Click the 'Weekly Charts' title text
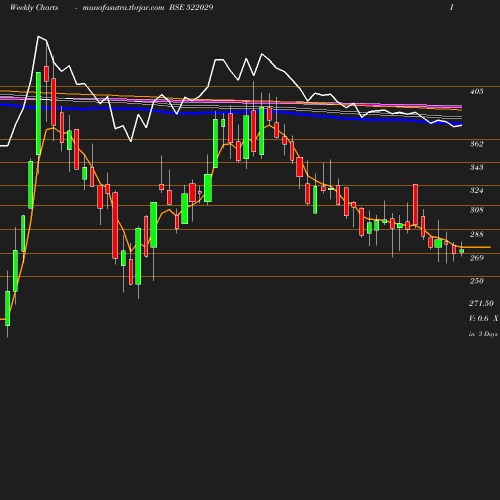 click(34, 7)
